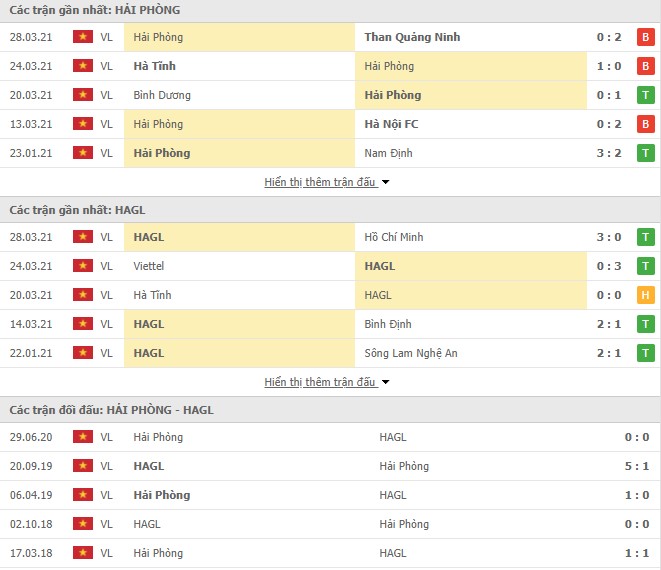Screen dimensions: 661x570
Task: Click the flag icon beside the 24.03.21 Viettel match
Action: coord(82,266)
